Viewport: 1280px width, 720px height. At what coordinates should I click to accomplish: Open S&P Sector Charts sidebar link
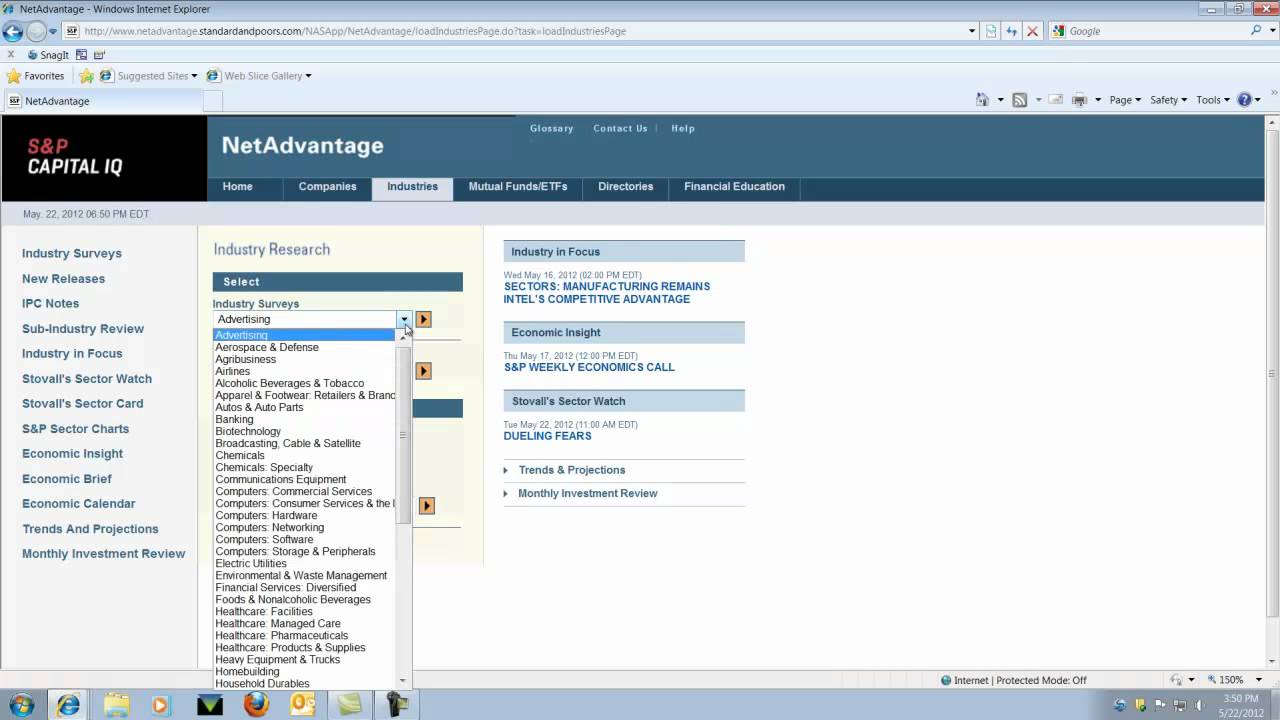76,429
